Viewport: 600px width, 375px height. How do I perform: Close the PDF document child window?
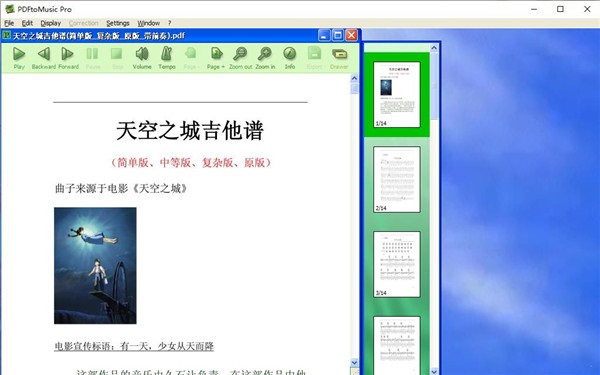coord(351,36)
